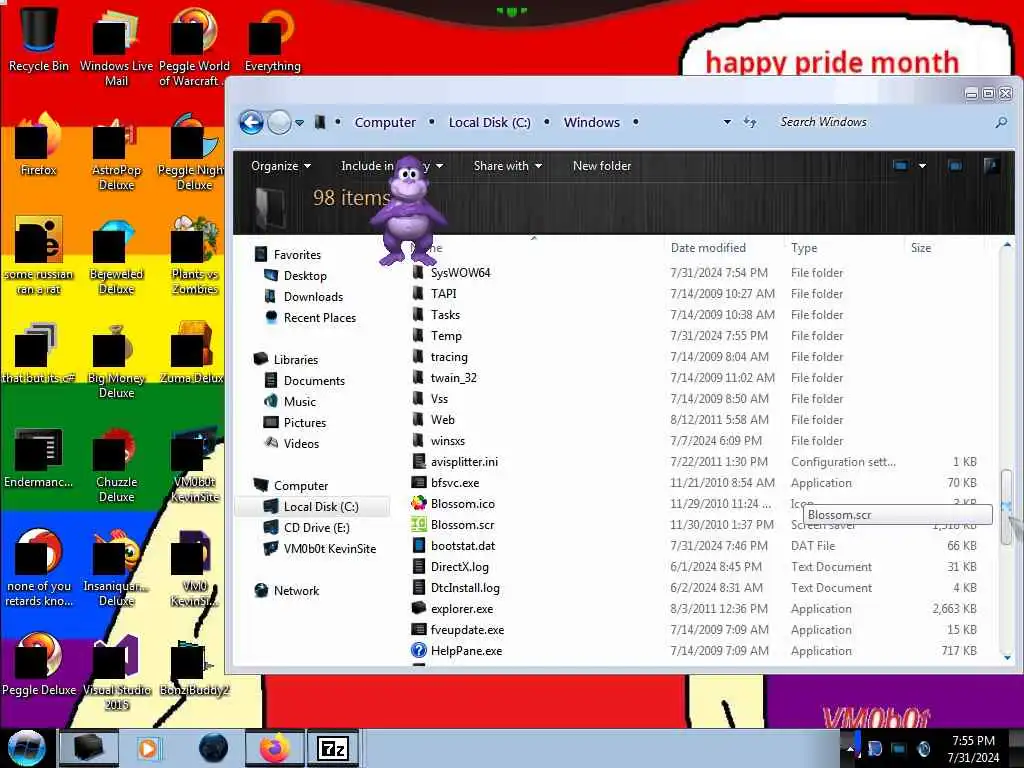Select Computer in the navigation pane
Viewport: 1024px width, 768px height.
(x=300, y=486)
